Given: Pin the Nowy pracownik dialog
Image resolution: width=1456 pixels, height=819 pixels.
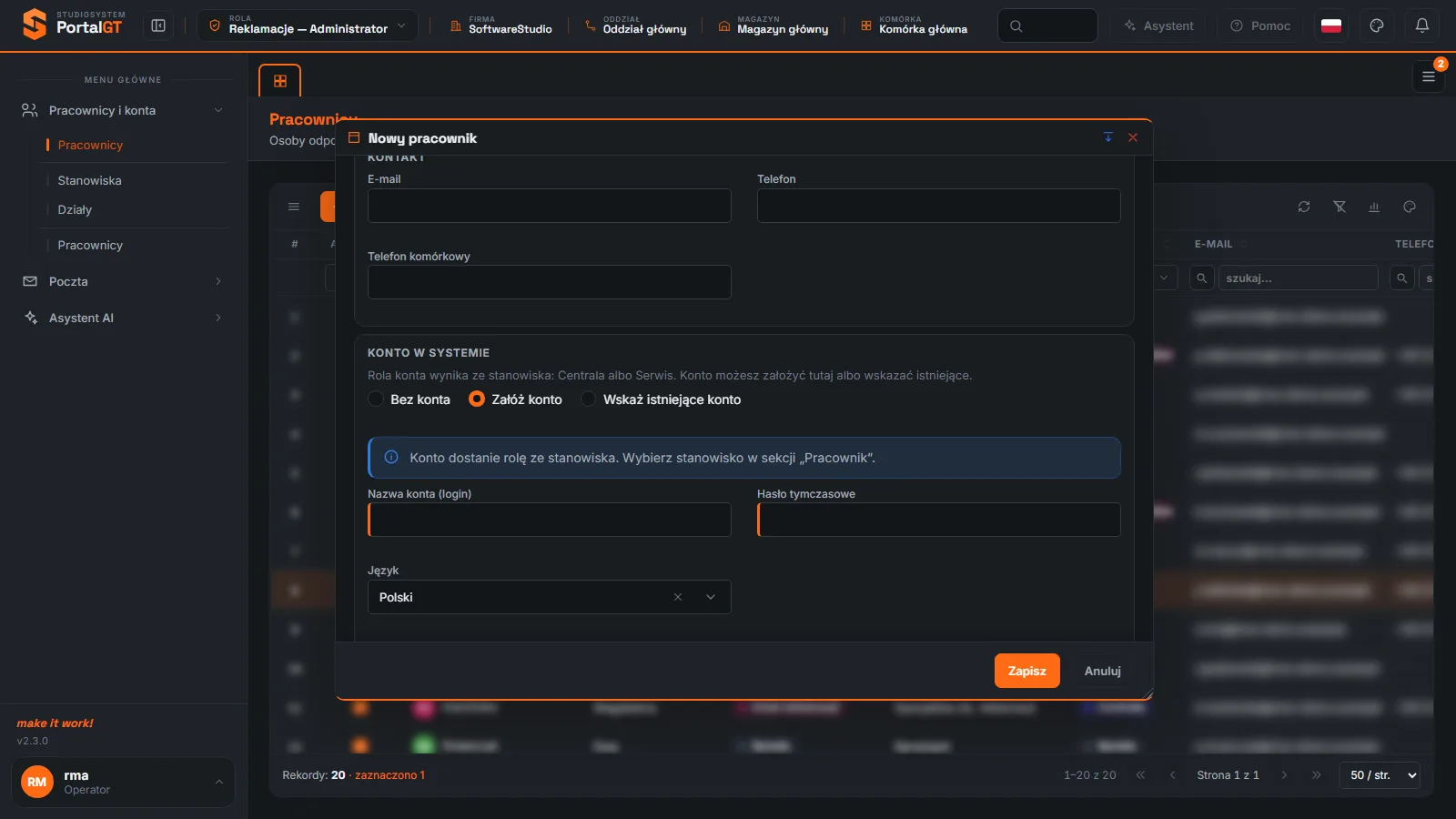Looking at the screenshot, I should [x=1108, y=137].
